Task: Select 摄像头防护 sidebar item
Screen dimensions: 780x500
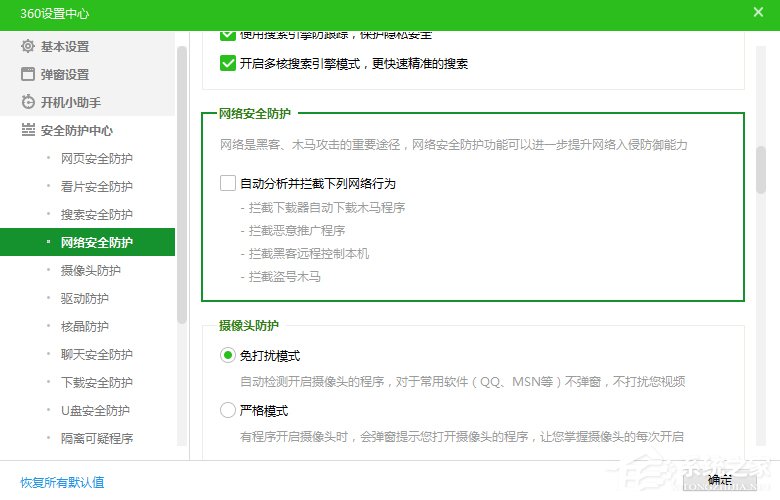Action: (x=90, y=271)
